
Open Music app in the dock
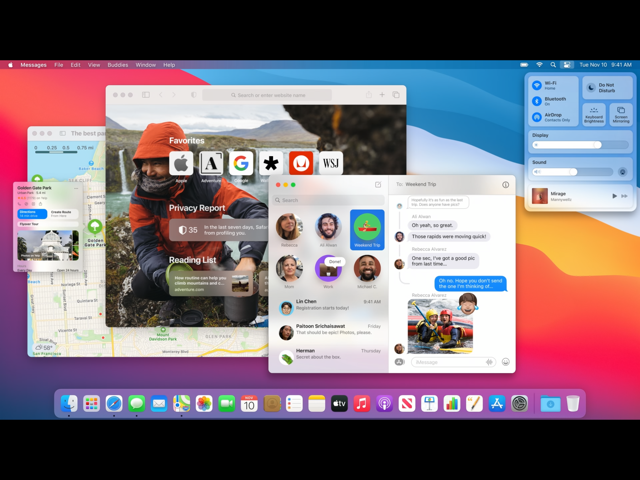point(362,404)
